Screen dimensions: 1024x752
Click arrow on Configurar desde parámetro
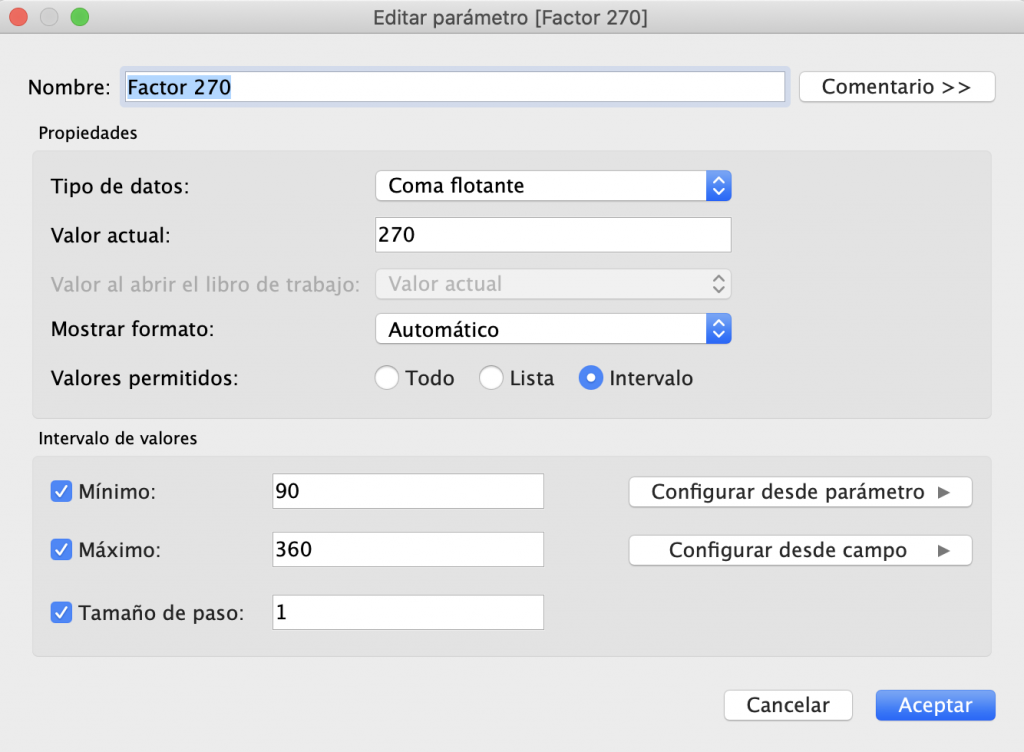944,492
